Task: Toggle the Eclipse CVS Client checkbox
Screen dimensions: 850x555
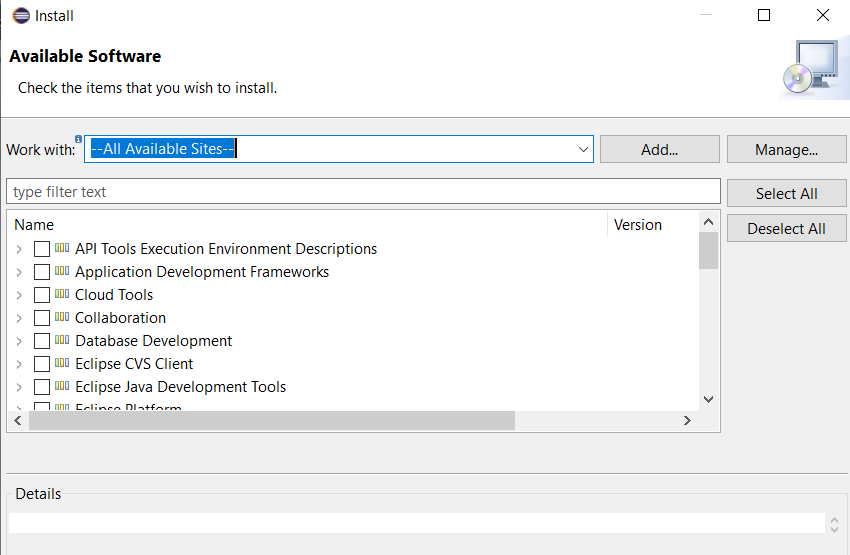Action: coord(42,364)
